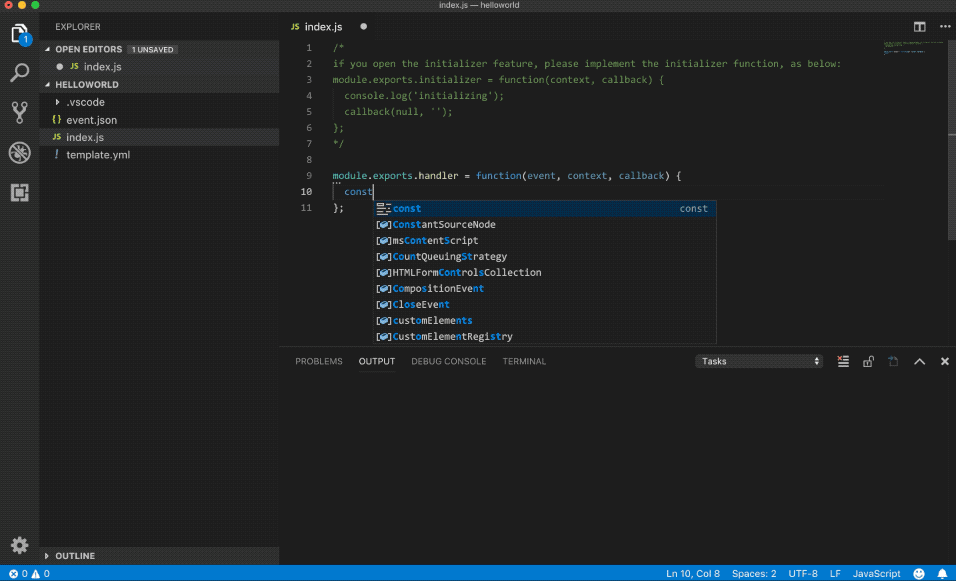Open Output in an editor window
The width and height of the screenshot is (956, 581).
(892, 361)
